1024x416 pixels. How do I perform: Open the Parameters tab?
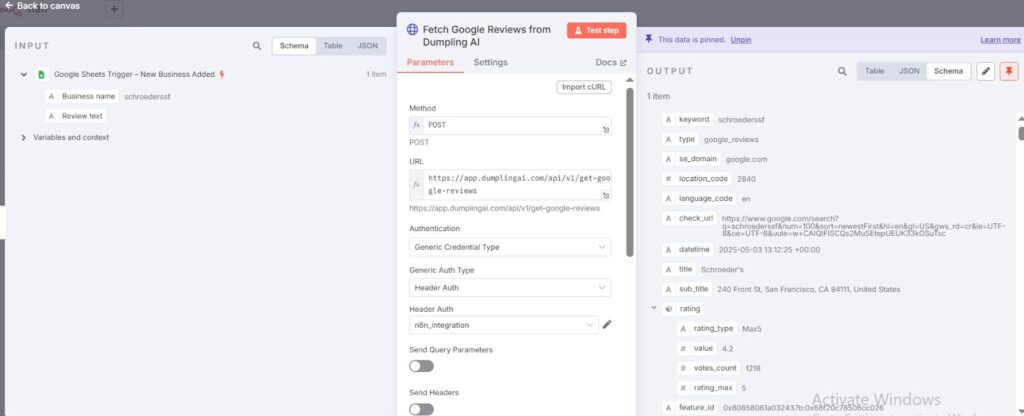(x=430, y=63)
